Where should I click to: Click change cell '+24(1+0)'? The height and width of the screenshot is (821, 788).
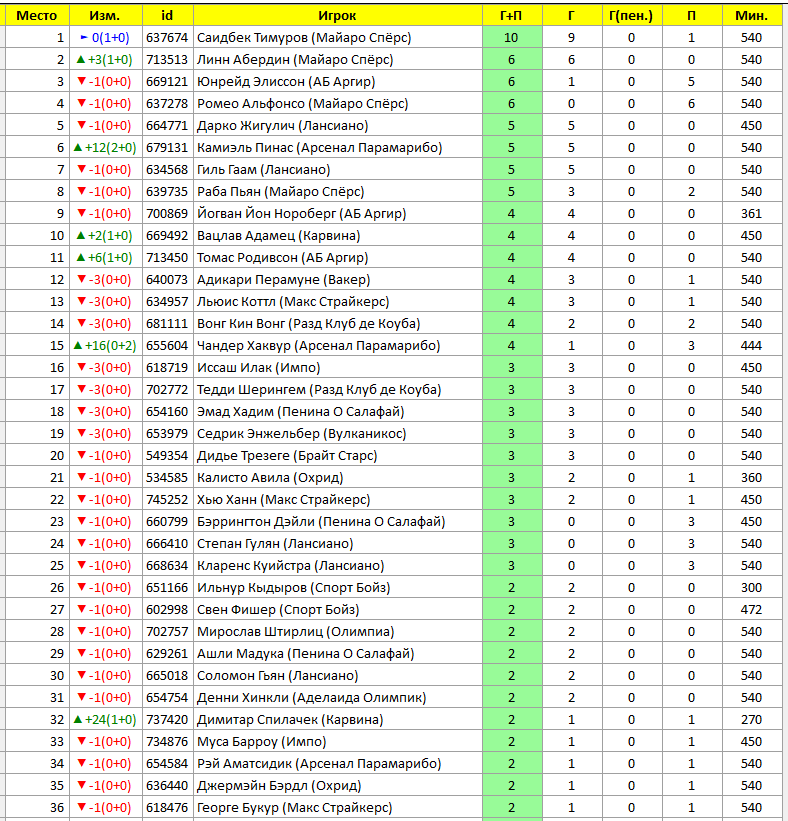point(106,719)
